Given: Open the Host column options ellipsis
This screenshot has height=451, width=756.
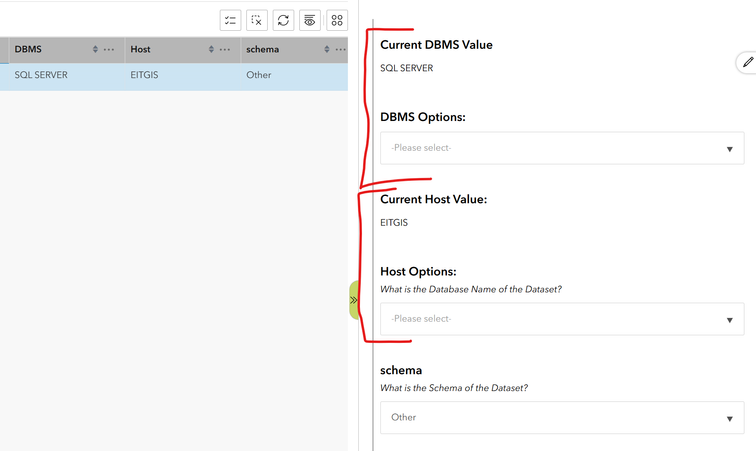Looking at the screenshot, I should click(x=224, y=50).
